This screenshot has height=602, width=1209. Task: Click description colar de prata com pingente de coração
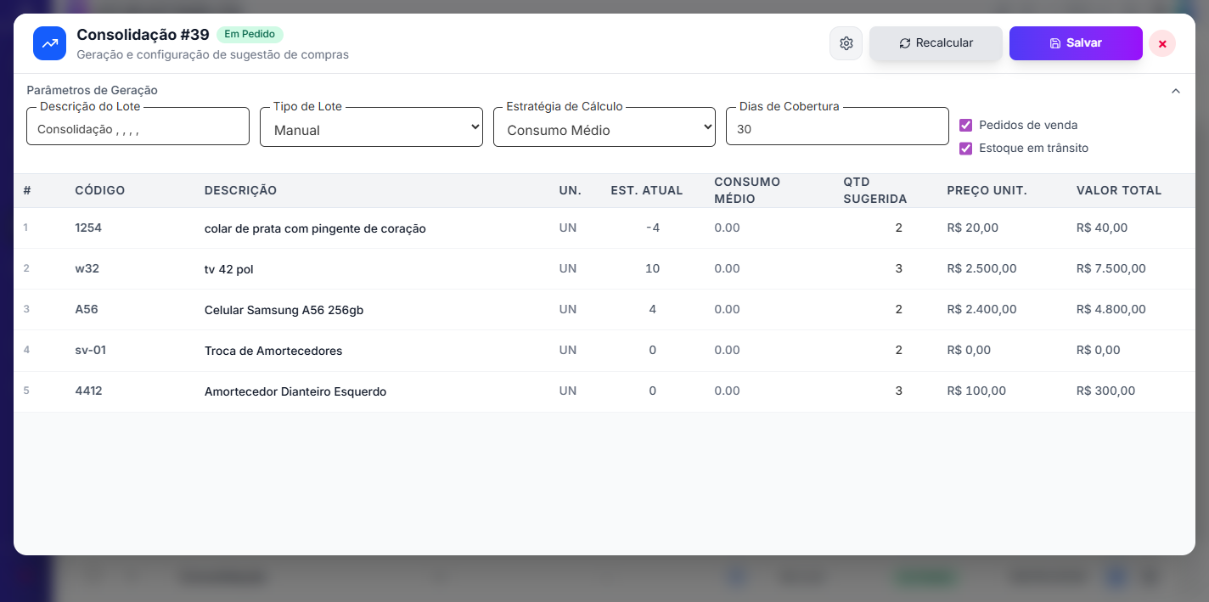tap(315, 228)
